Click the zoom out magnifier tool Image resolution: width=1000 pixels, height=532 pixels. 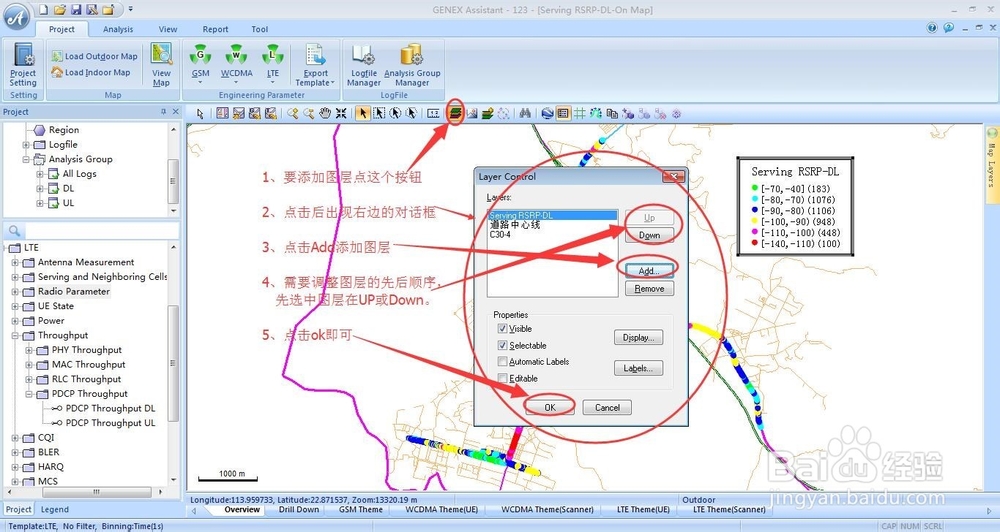pos(309,114)
